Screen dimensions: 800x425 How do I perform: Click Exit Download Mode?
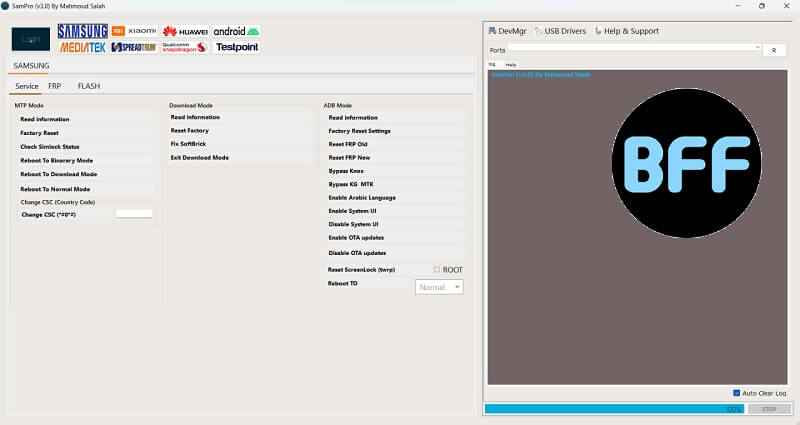tap(241, 158)
